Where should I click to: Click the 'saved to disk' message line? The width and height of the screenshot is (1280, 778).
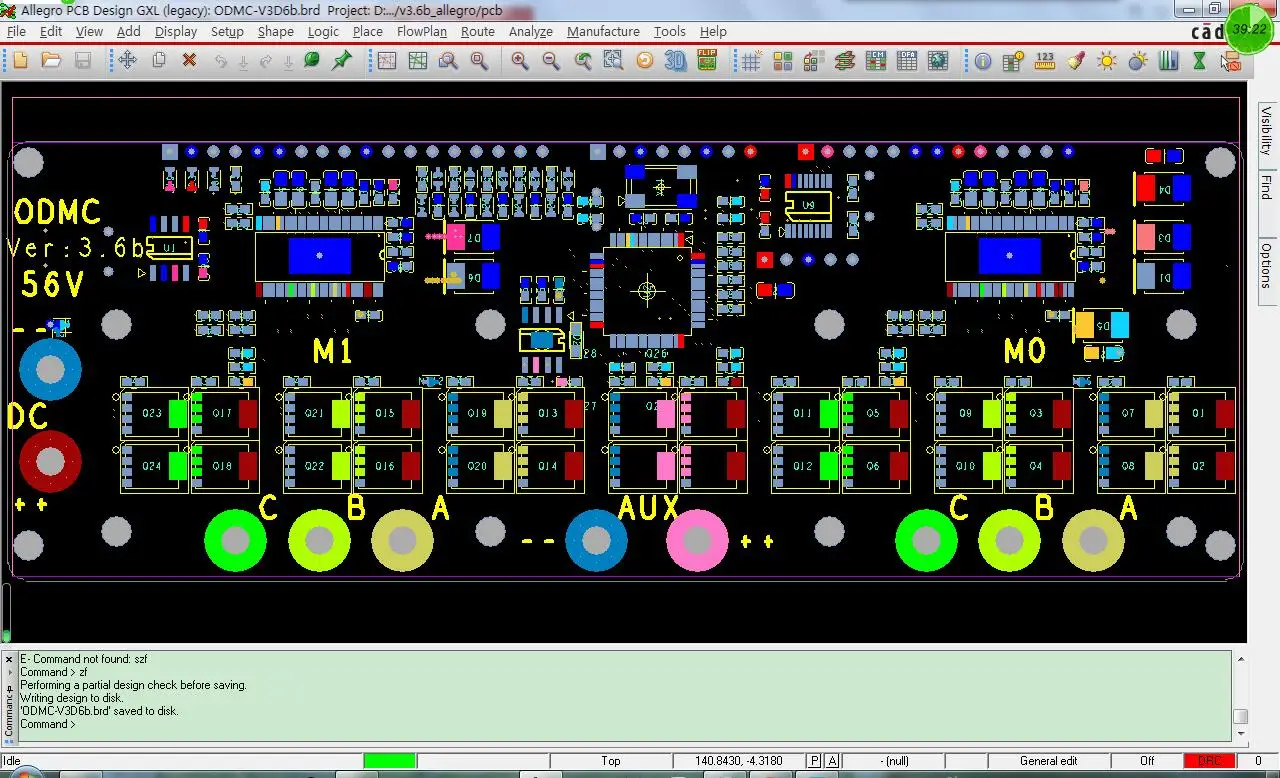[x=99, y=711]
